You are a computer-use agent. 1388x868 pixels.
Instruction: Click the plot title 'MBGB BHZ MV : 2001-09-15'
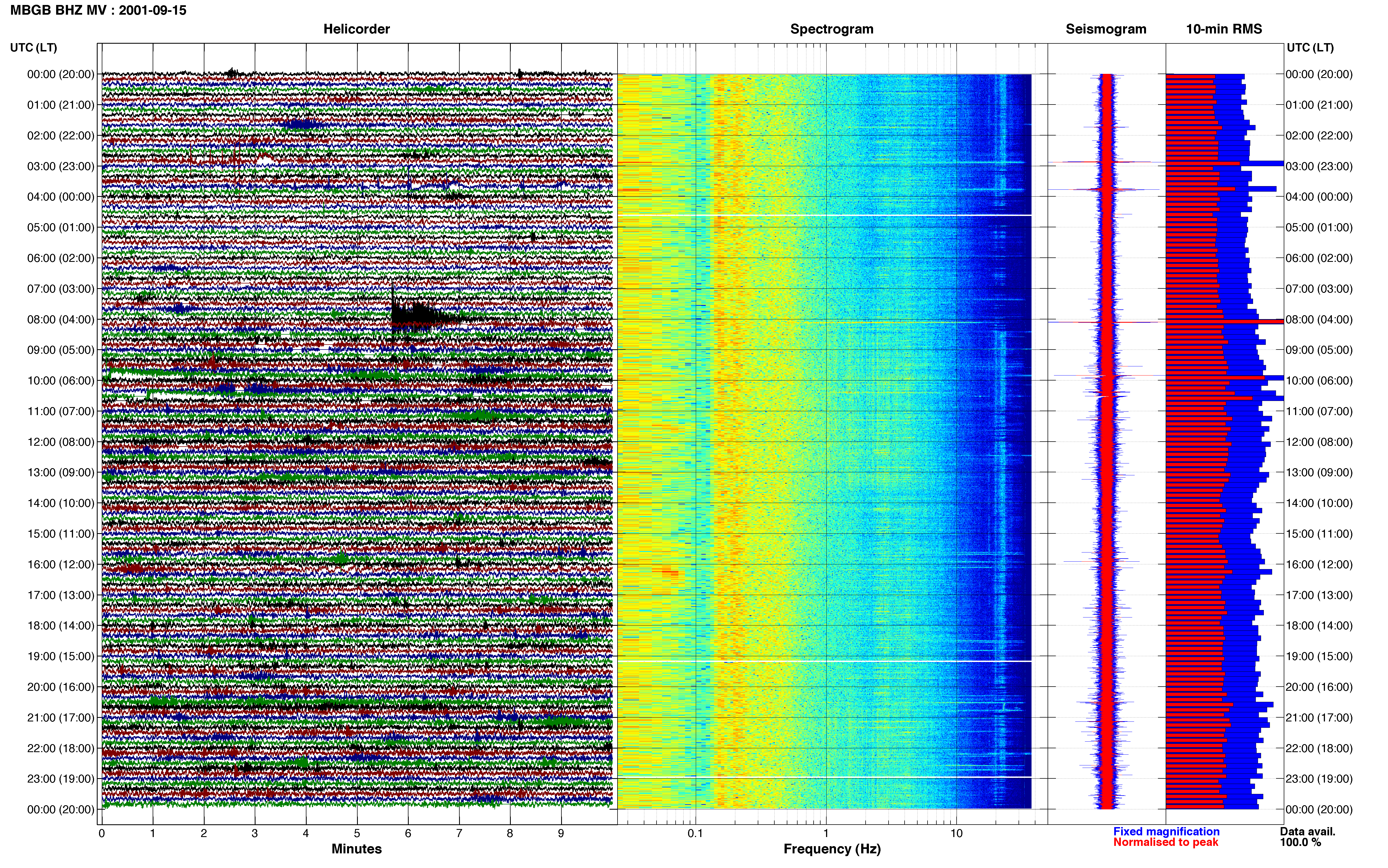pos(98,10)
